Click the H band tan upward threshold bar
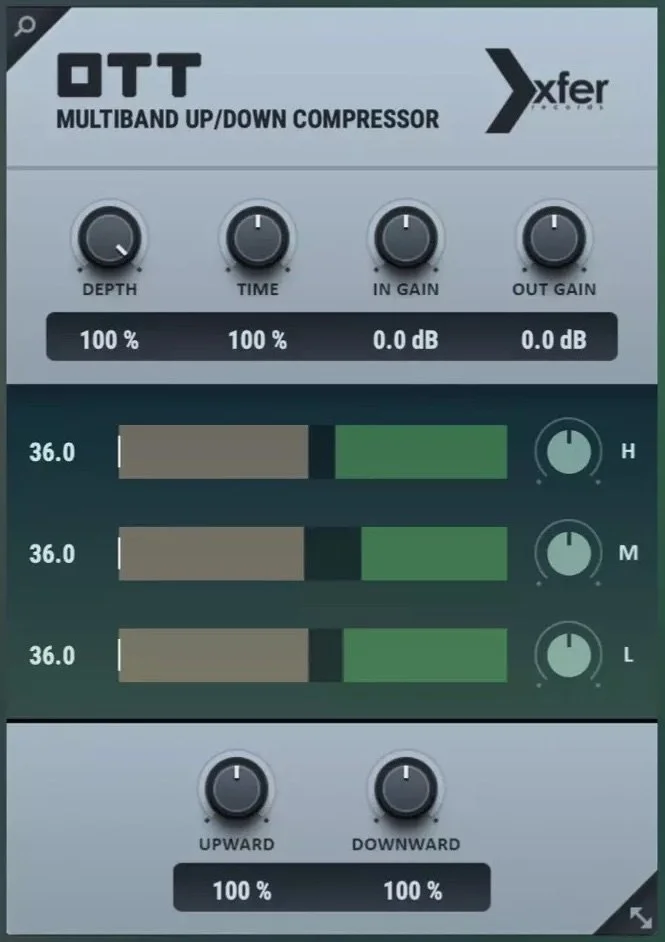 213,452
